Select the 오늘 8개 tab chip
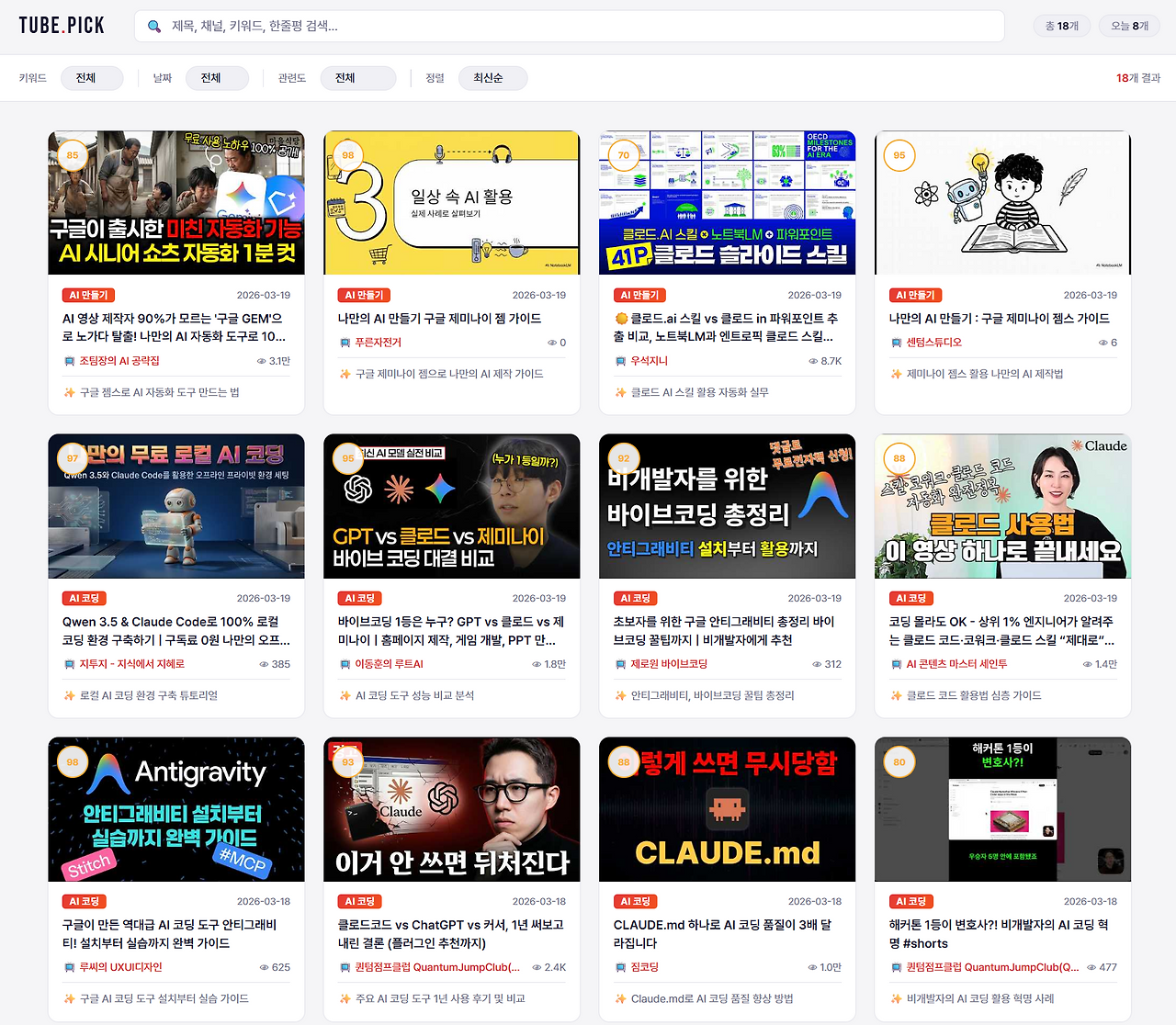The height and width of the screenshot is (1025, 1176). pyautogui.click(x=1128, y=26)
